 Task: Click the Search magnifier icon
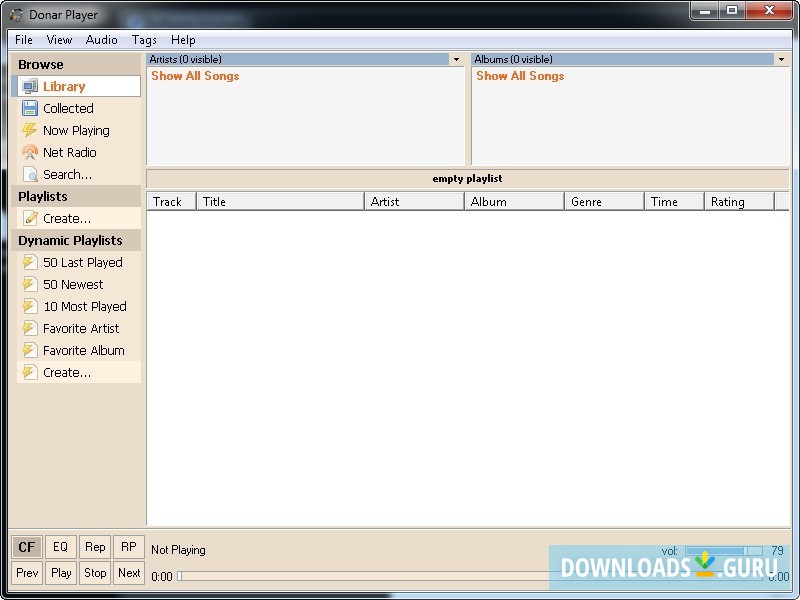(30, 174)
